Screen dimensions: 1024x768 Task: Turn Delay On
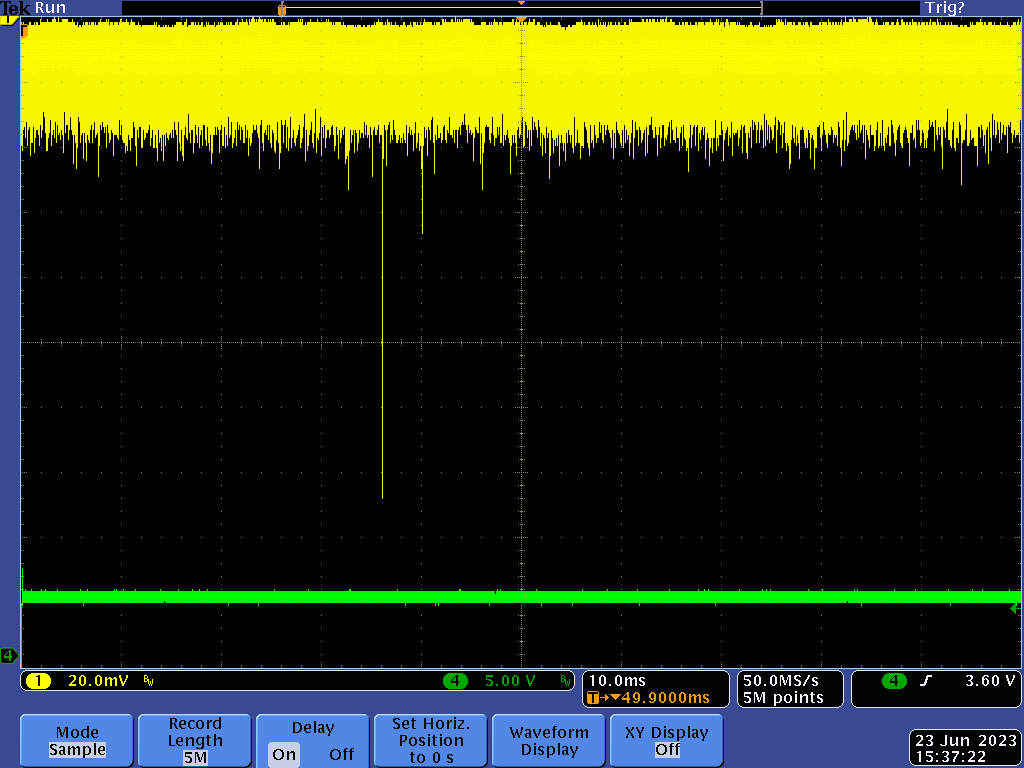(x=284, y=754)
